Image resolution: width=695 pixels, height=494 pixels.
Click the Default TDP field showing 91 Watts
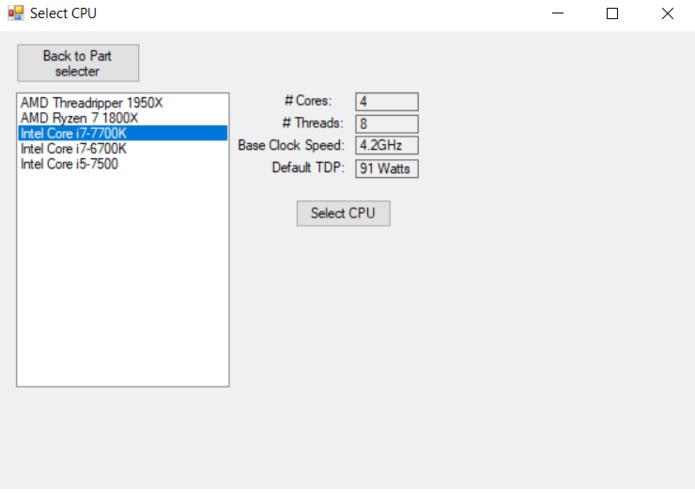387,168
